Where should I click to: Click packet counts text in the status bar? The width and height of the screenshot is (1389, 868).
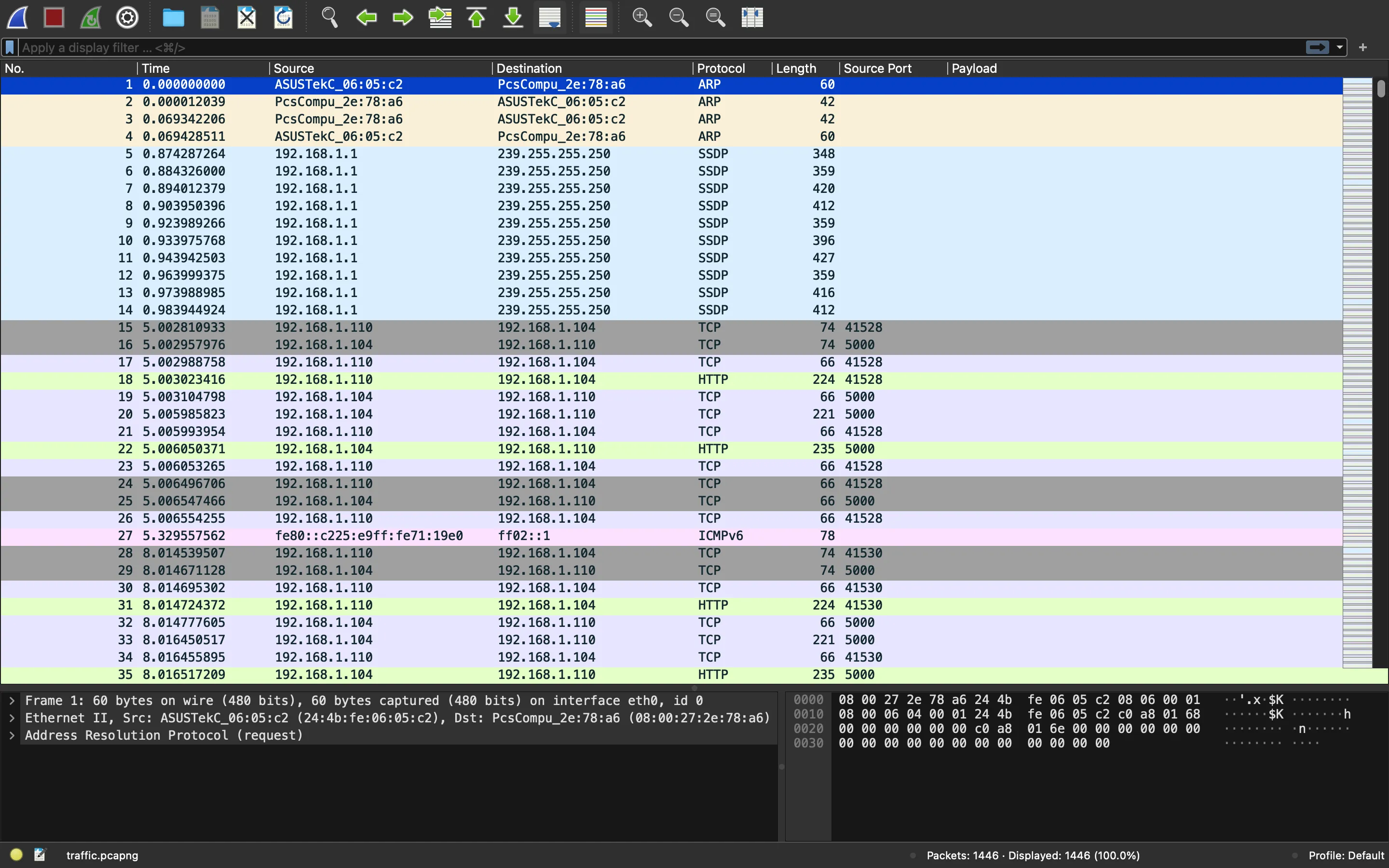(x=1033, y=855)
